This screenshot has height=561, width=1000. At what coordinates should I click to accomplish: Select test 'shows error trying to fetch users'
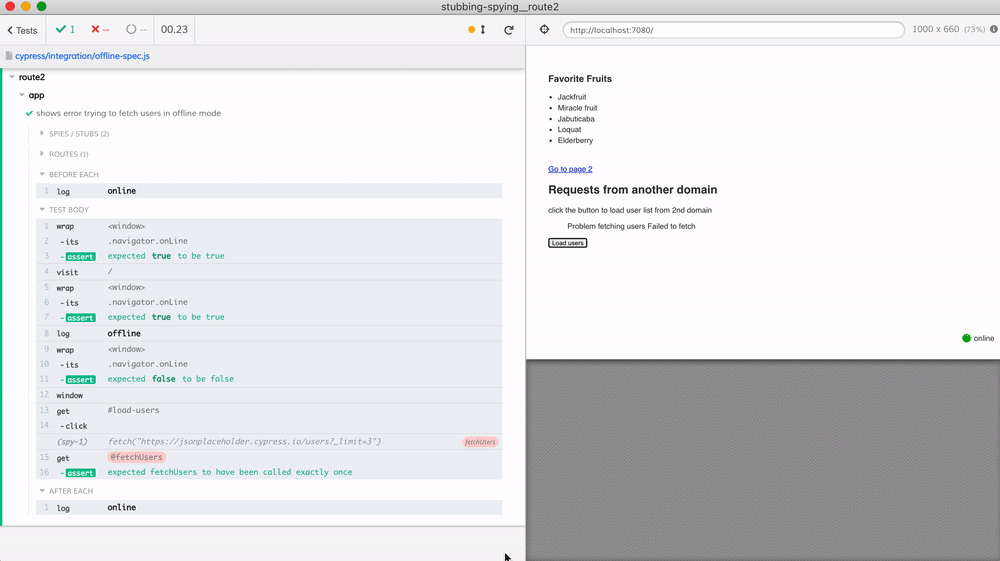(129, 113)
